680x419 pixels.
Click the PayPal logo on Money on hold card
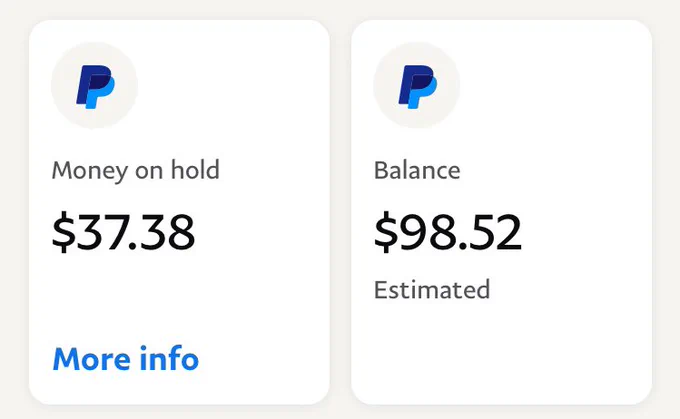click(95, 85)
